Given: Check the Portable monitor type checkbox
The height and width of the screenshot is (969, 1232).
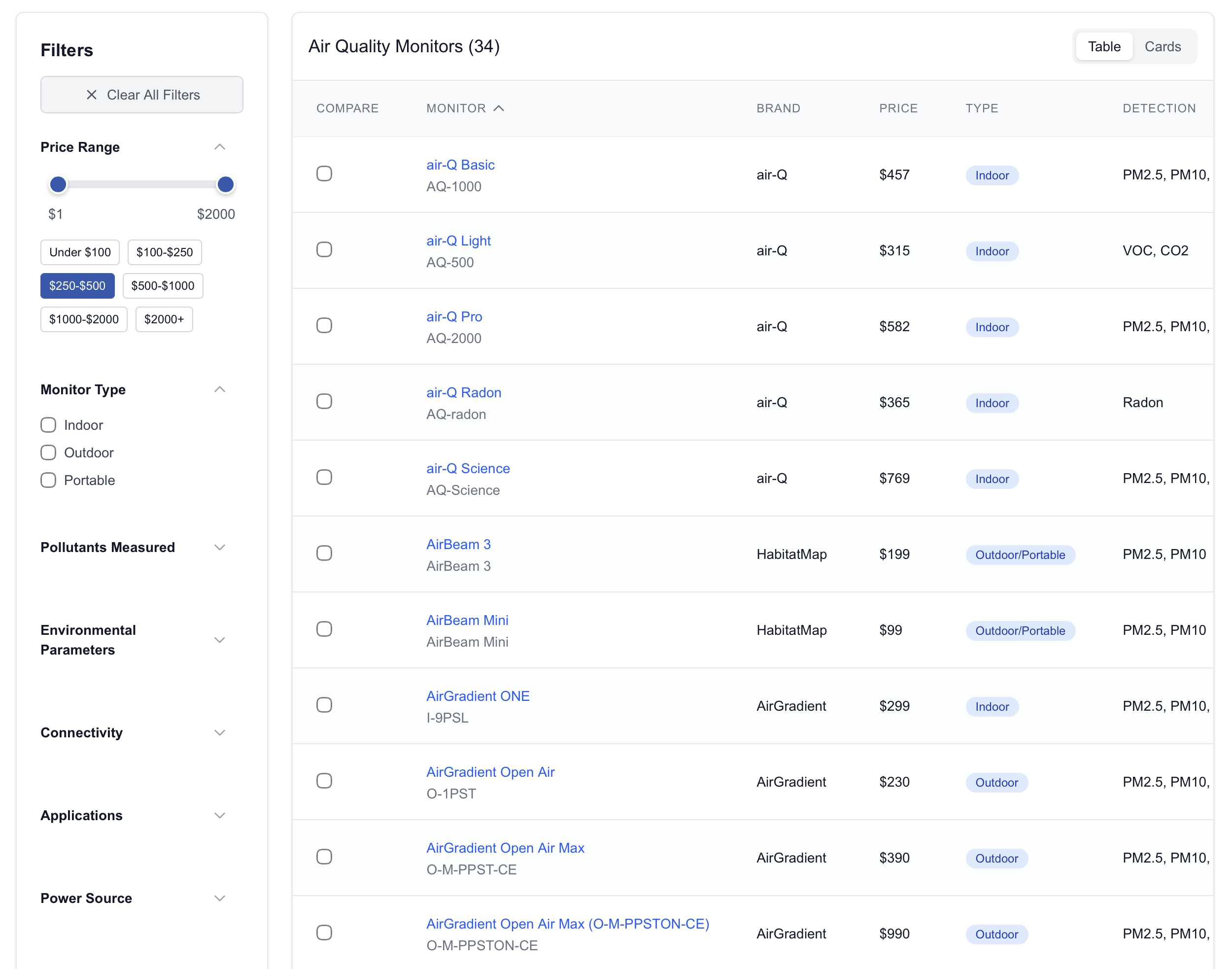Looking at the screenshot, I should [x=49, y=480].
